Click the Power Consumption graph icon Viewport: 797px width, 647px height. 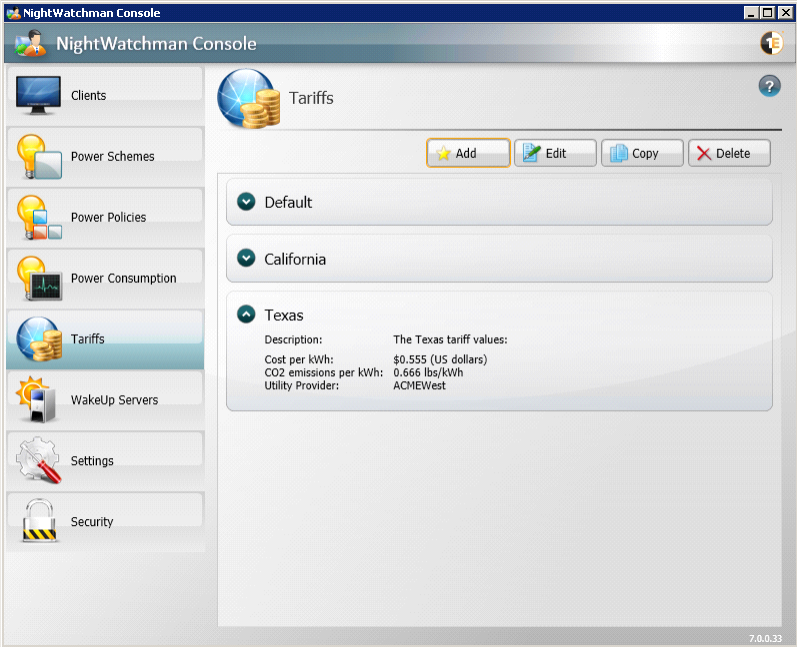click(x=39, y=278)
